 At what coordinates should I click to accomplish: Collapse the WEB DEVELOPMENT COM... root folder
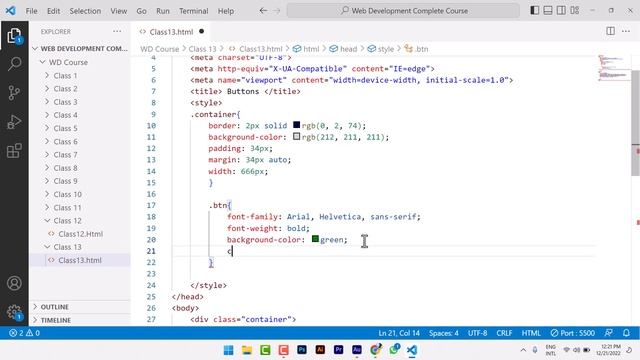[x=80, y=49]
